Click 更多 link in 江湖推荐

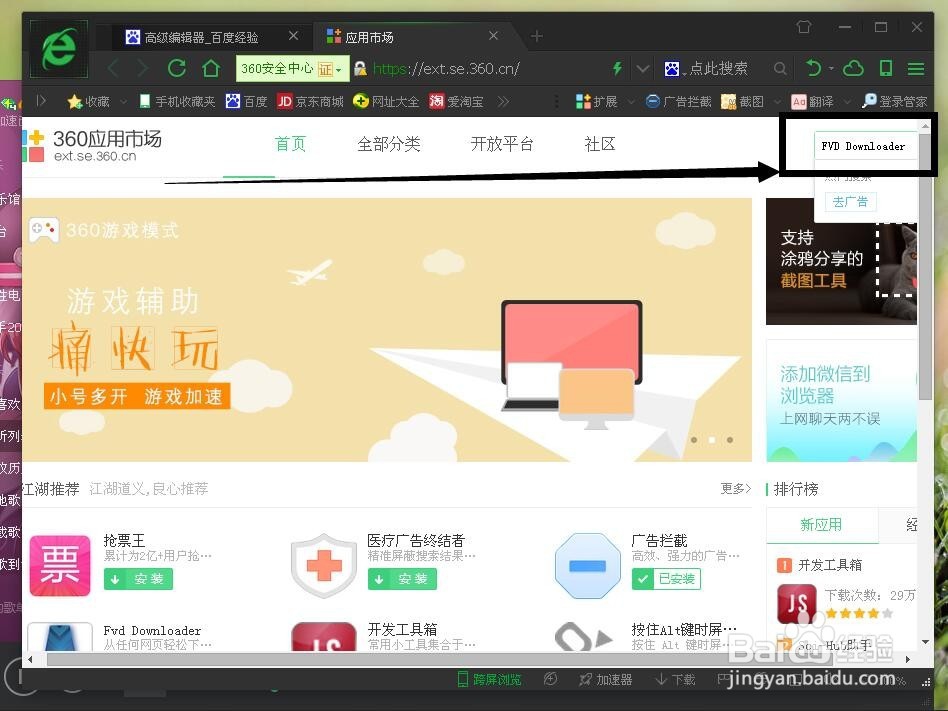point(735,489)
